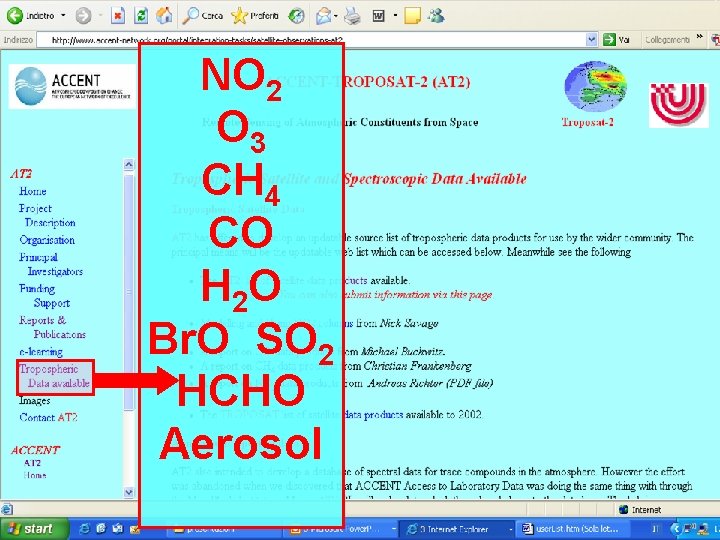720x540 pixels.
Task: Click the sidebar frame scroll-up arrow
Action: [129, 164]
